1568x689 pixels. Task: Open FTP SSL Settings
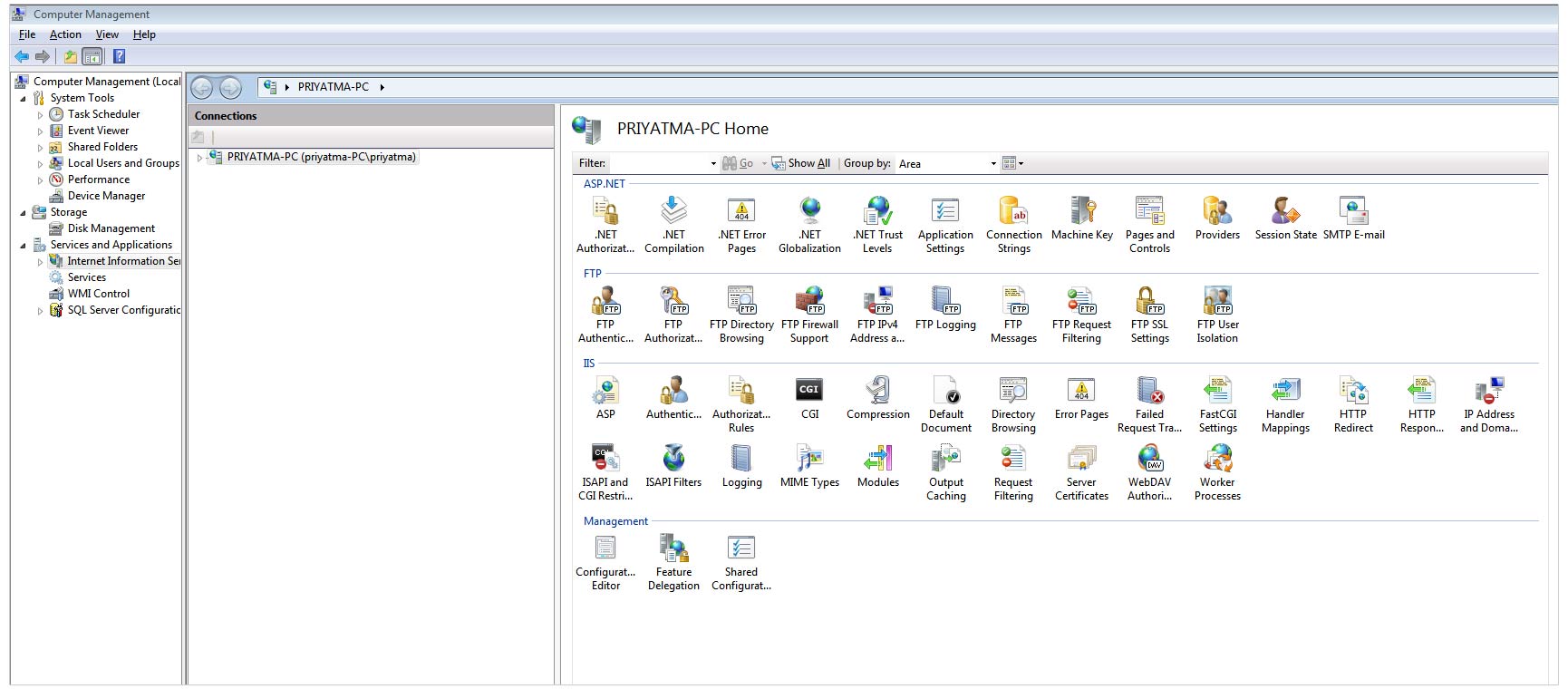(x=1149, y=314)
